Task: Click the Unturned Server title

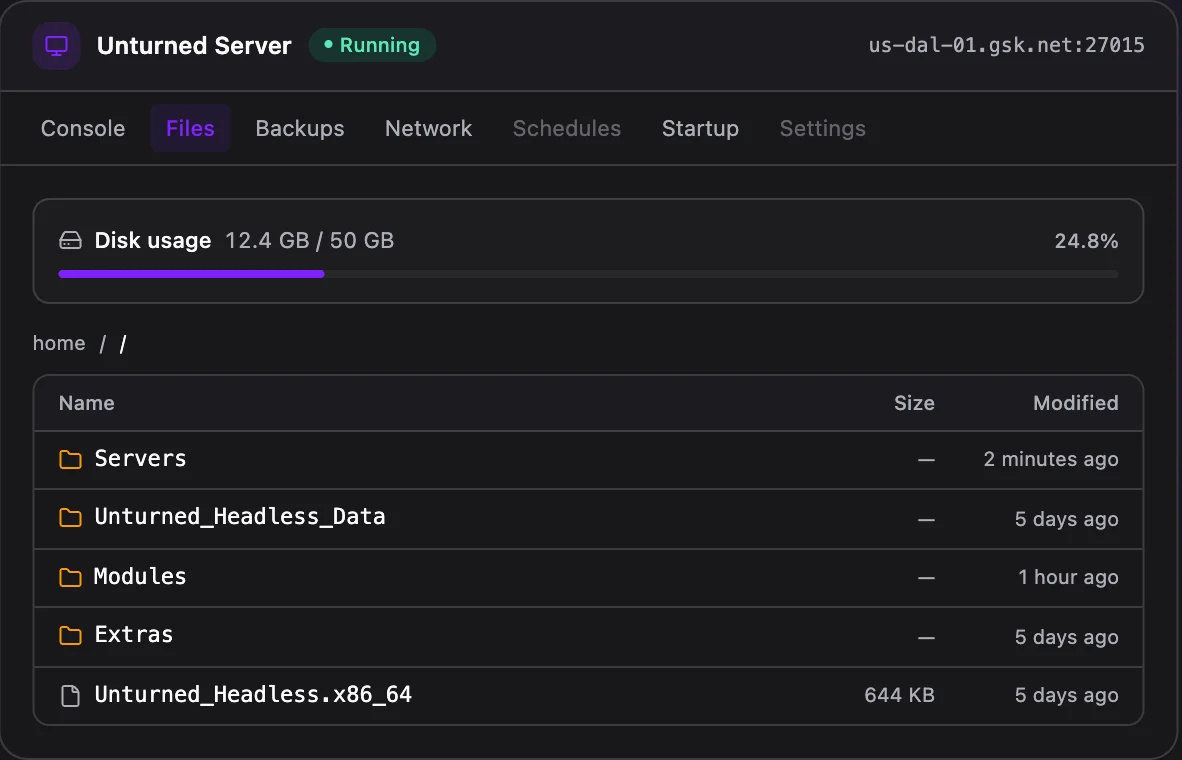Action: pos(194,45)
